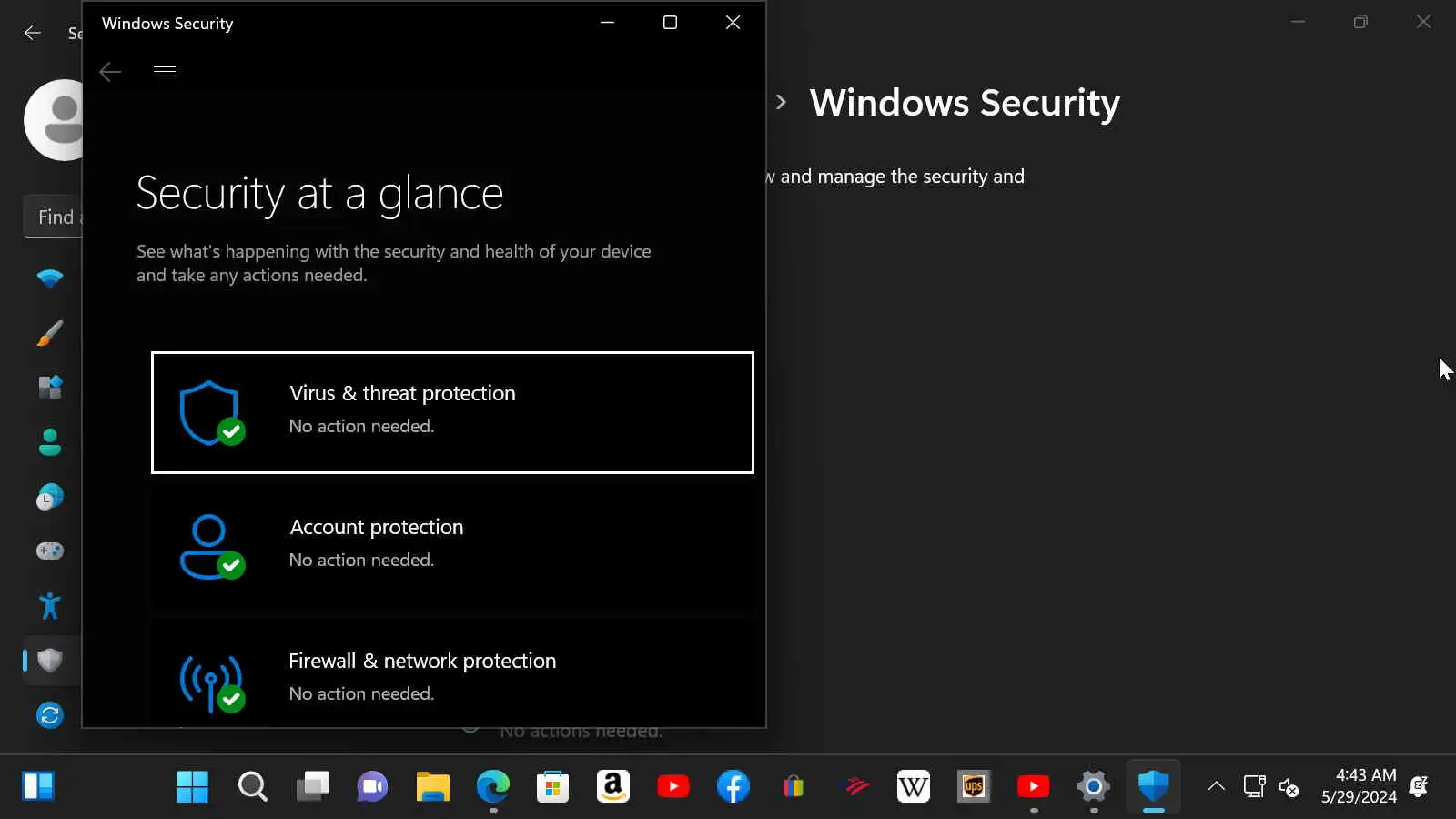Go back using the Windows Security back arrow
Screen dimensions: 1456x819
110,72
